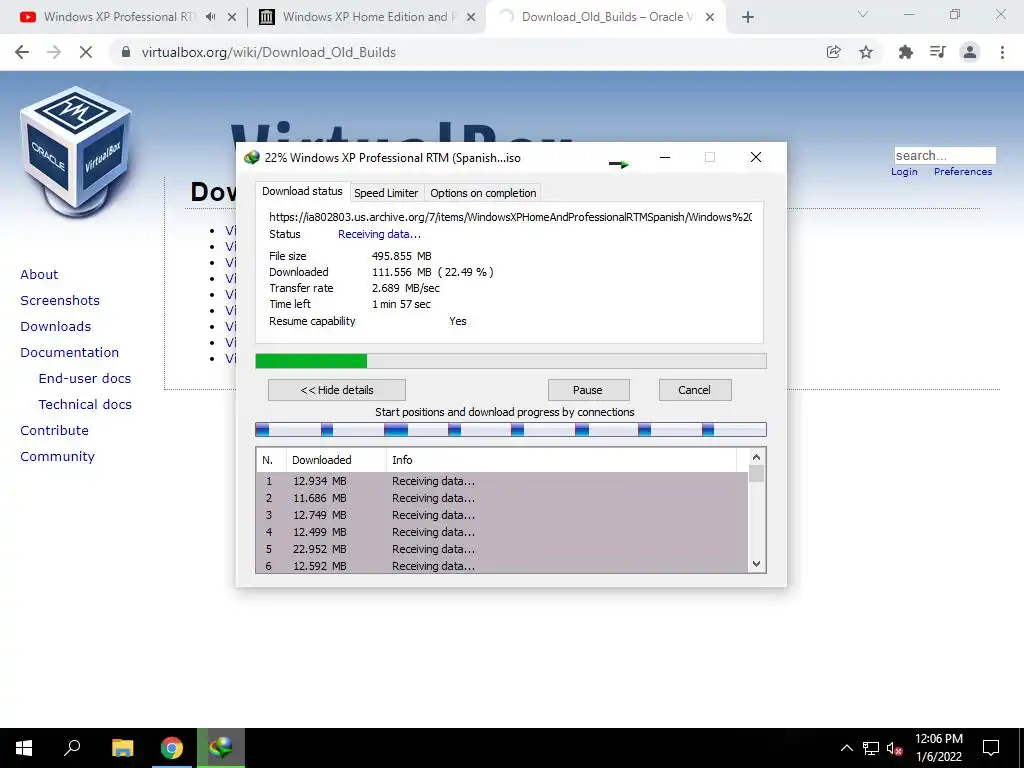Open Windows Start menu
Image resolution: width=1024 pixels, height=768 pixels.
coord(24,748)
